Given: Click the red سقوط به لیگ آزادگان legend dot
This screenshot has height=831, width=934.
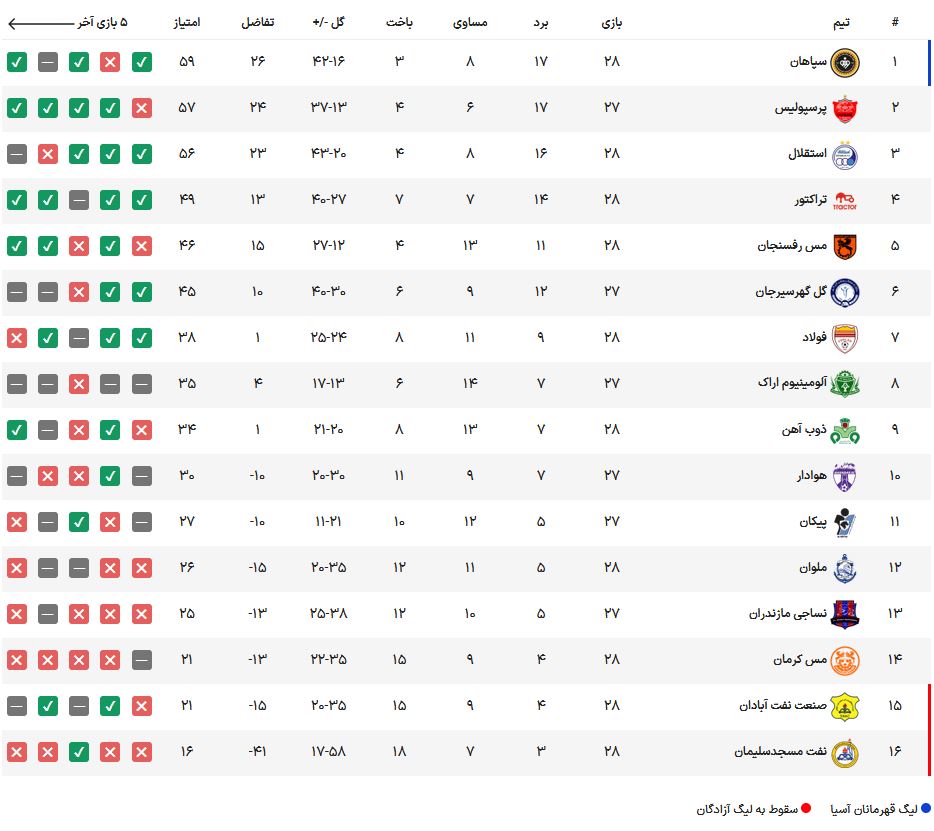Looking at the screenshot, I should (x=806, y=809).
